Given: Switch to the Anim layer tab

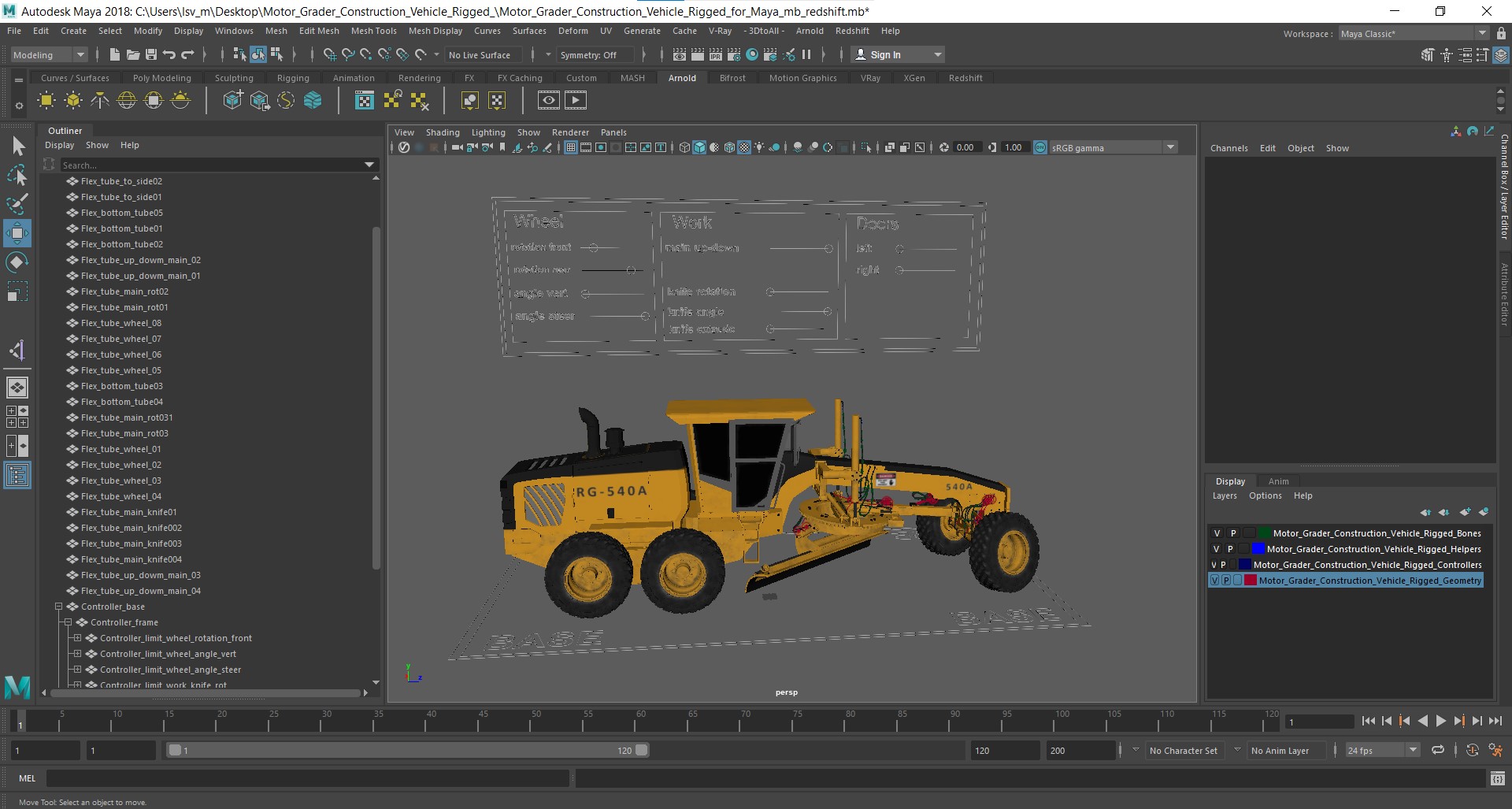Looking at the screenshot, I should [1278, 481].
